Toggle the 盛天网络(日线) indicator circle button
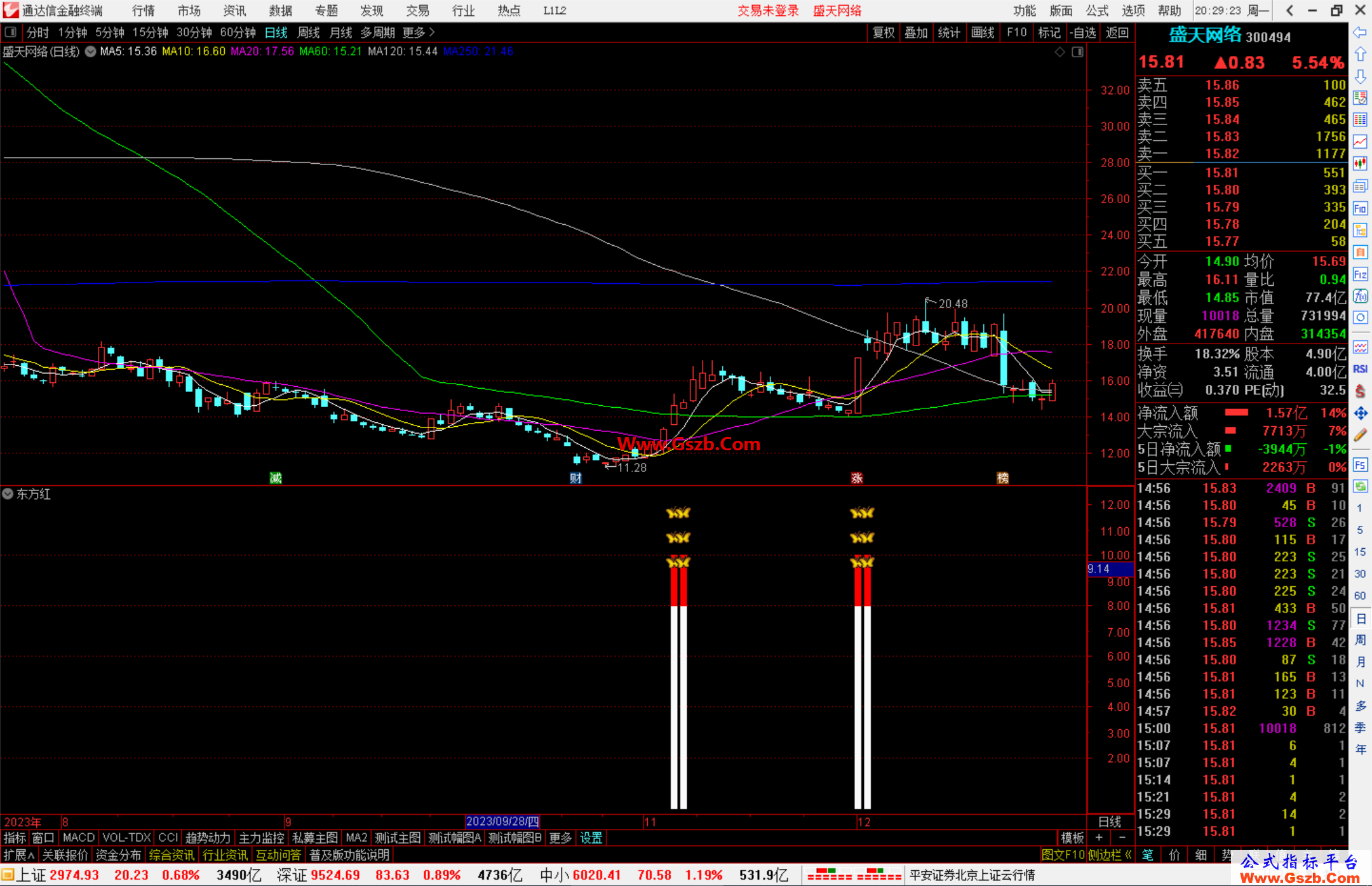The image size is (1372, 886). (x=90, y=51)
